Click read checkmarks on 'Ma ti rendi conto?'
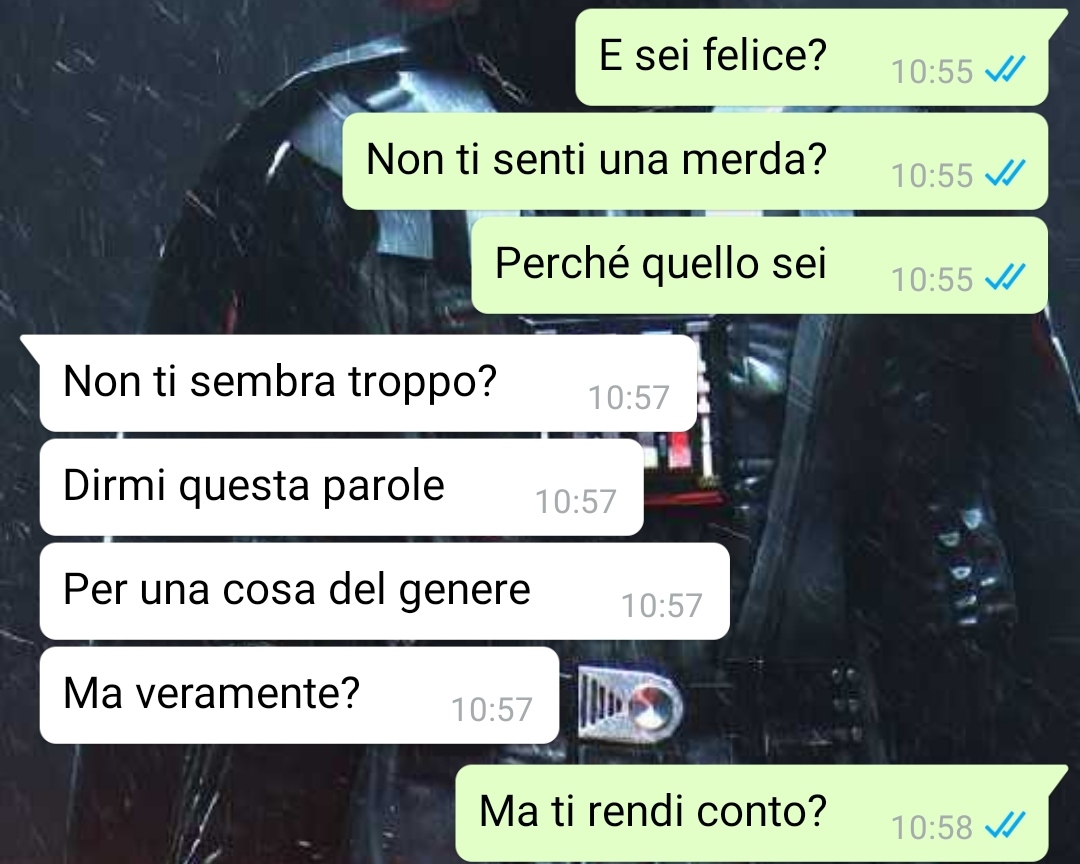Image resolution: width=1080 pixels, height=864 pixels. pos(1006,825)
